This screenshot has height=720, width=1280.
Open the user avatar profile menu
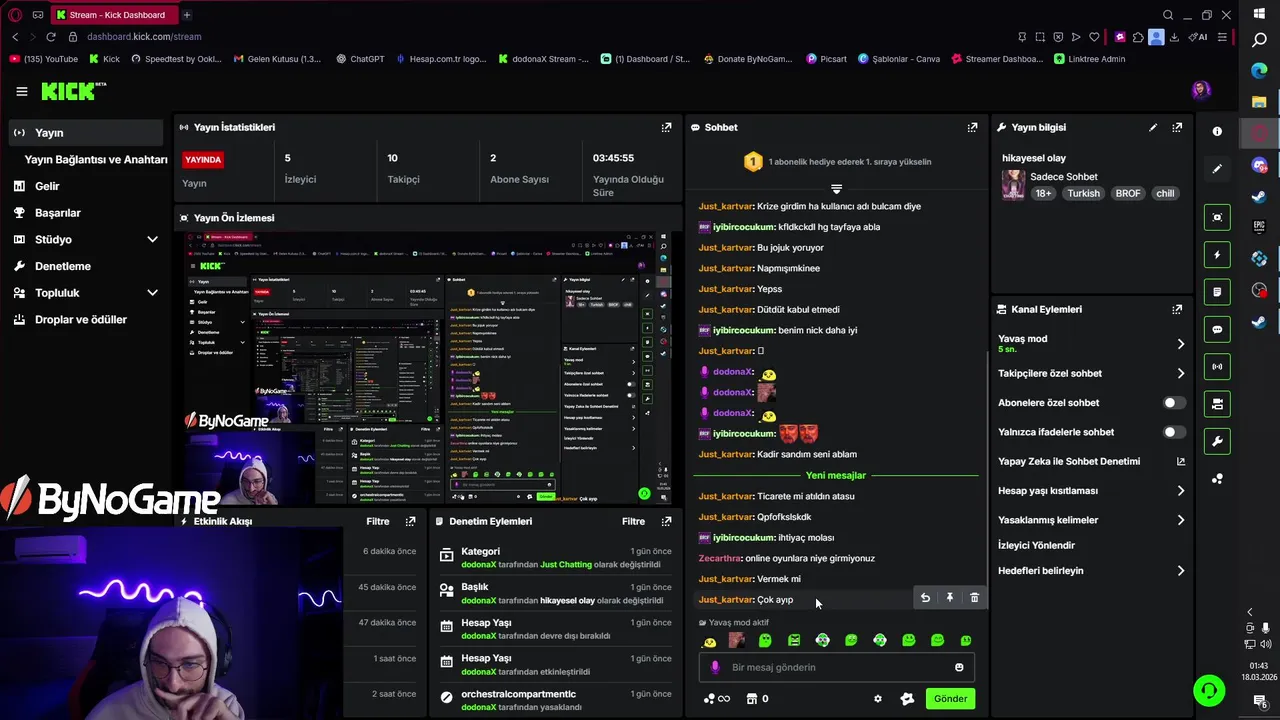tap(1201, 90)
